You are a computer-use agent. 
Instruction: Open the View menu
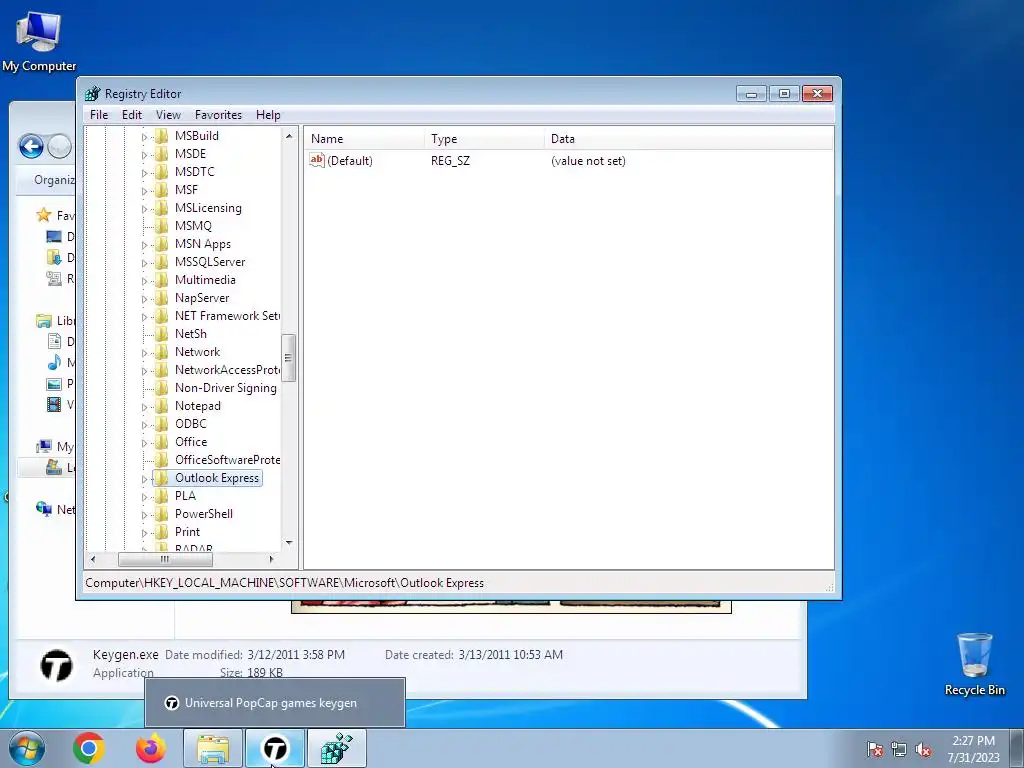(168, 115)
